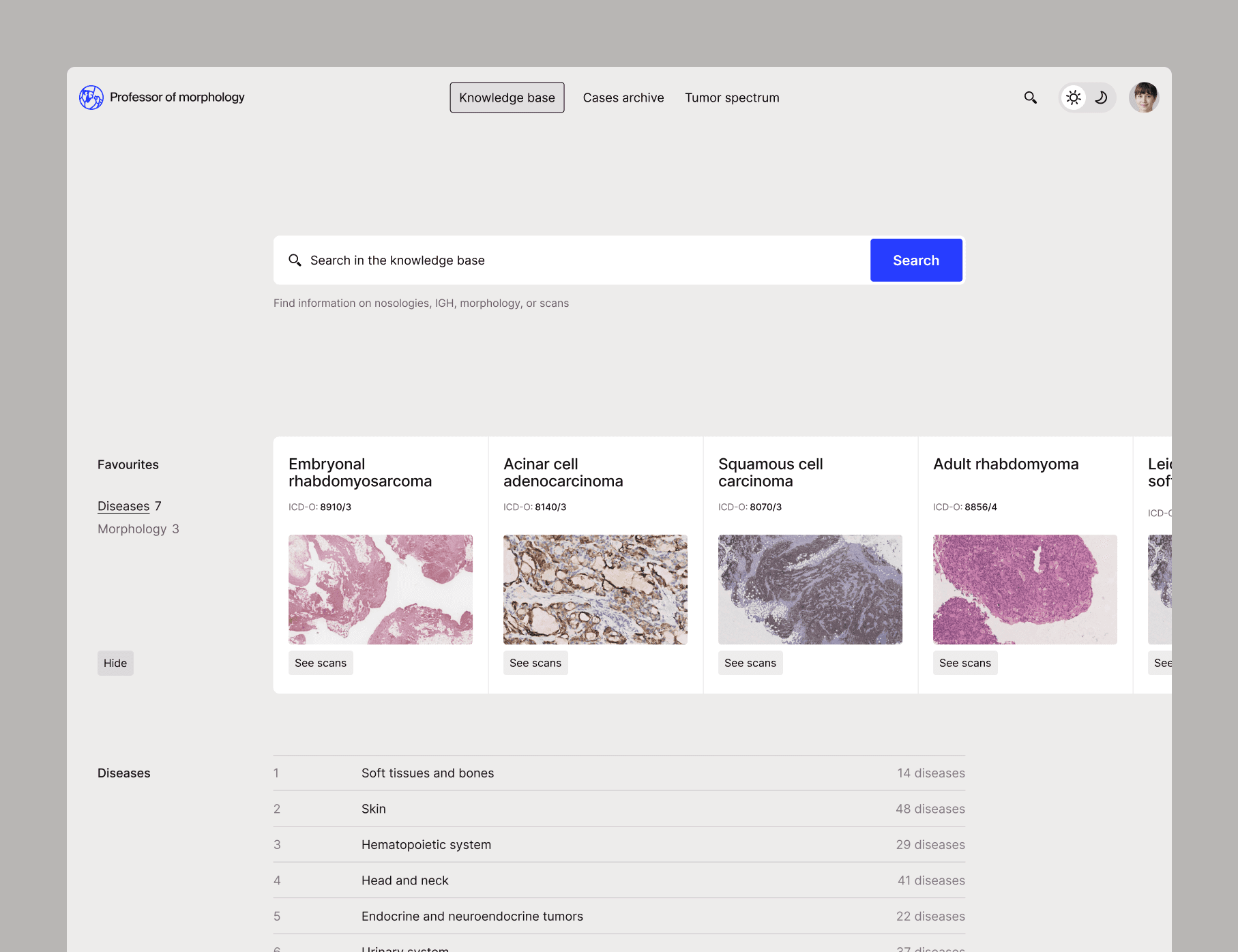
Task: Hide the Favourites section
Action: (x=115, y=663)
